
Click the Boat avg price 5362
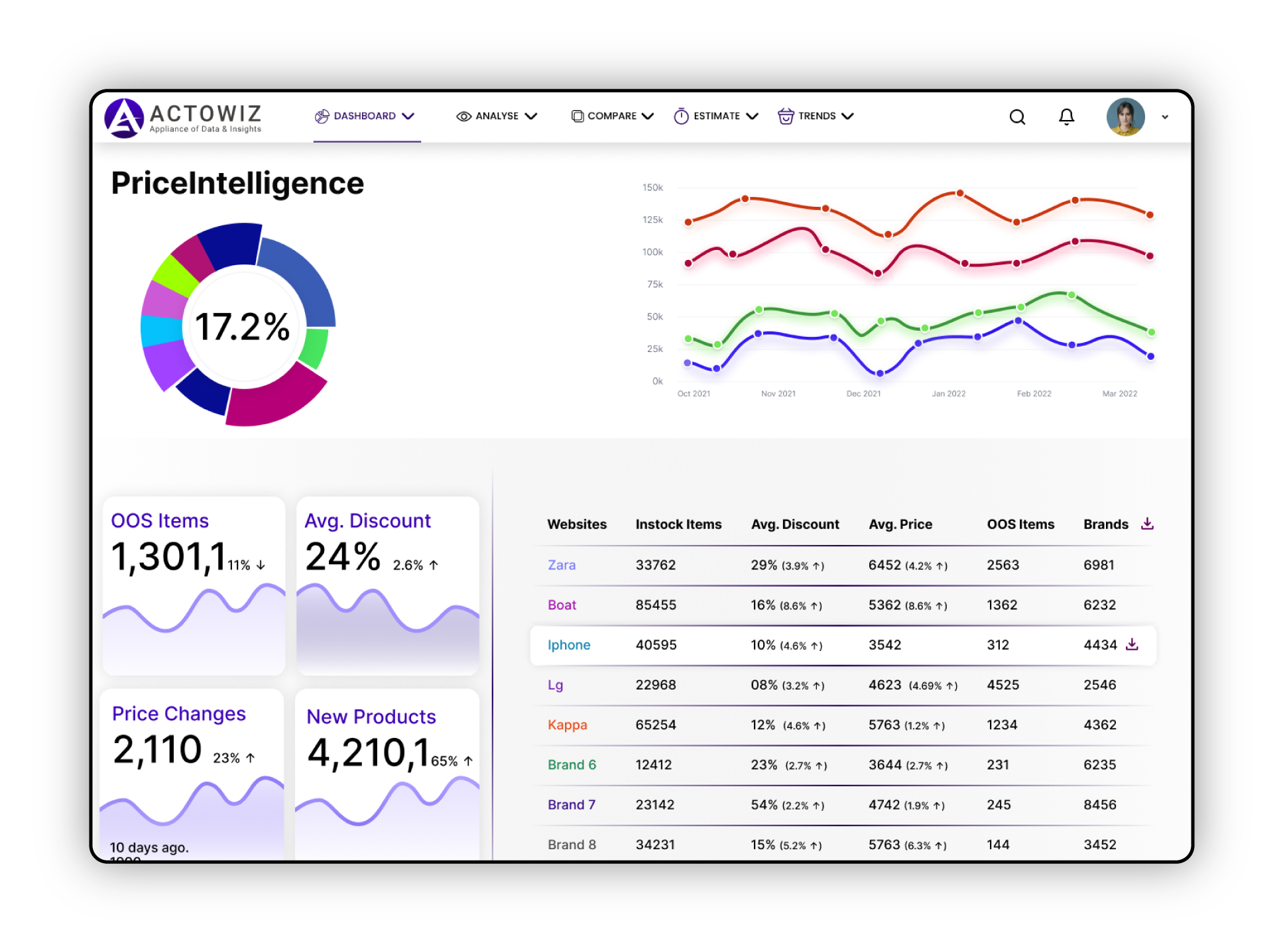click(x=885, y=605)
